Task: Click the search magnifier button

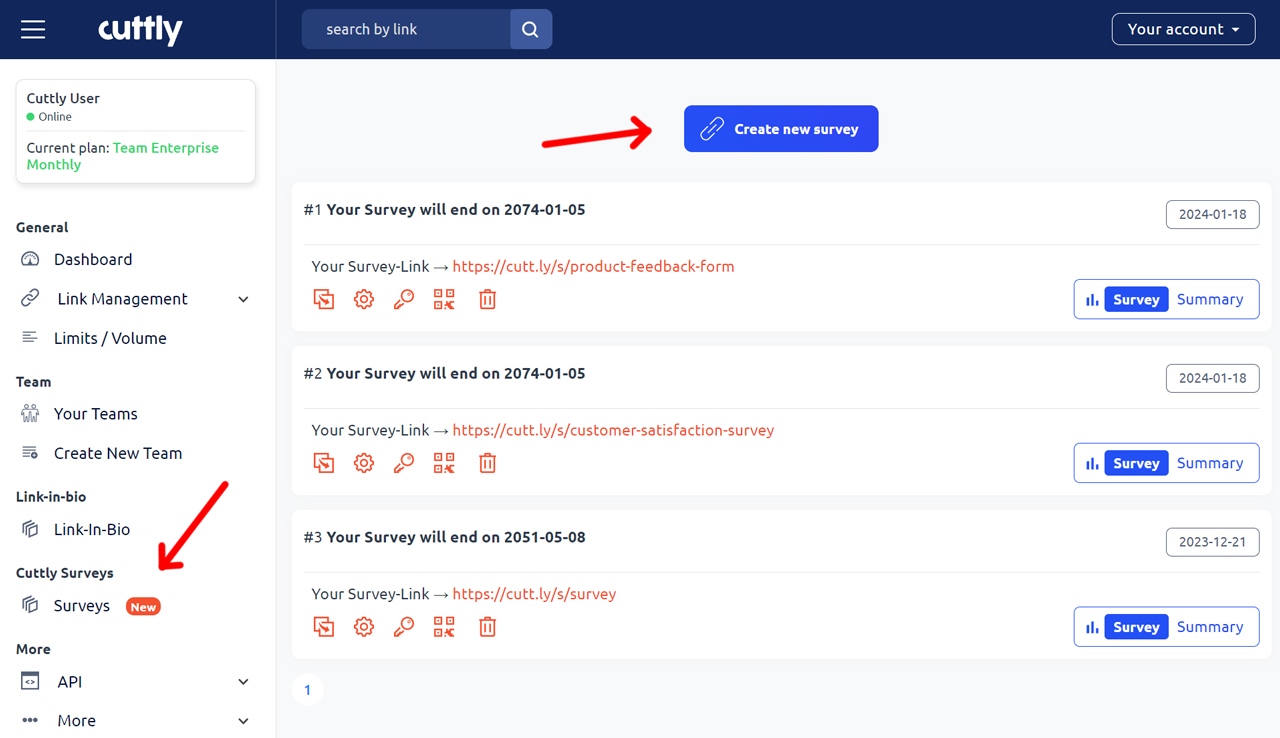Action: [531, 29]
